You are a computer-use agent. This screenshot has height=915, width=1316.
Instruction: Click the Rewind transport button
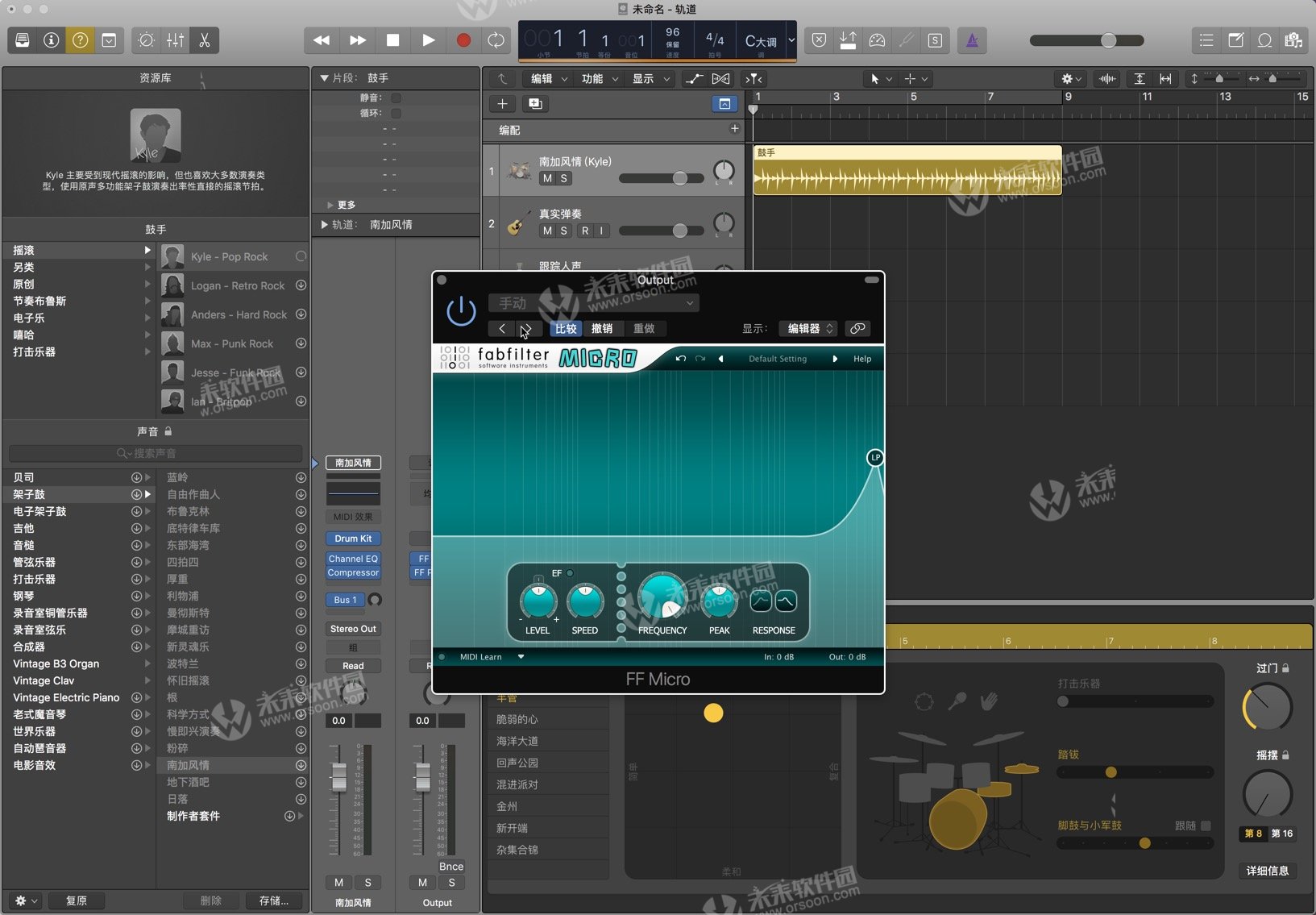(322, 40)
